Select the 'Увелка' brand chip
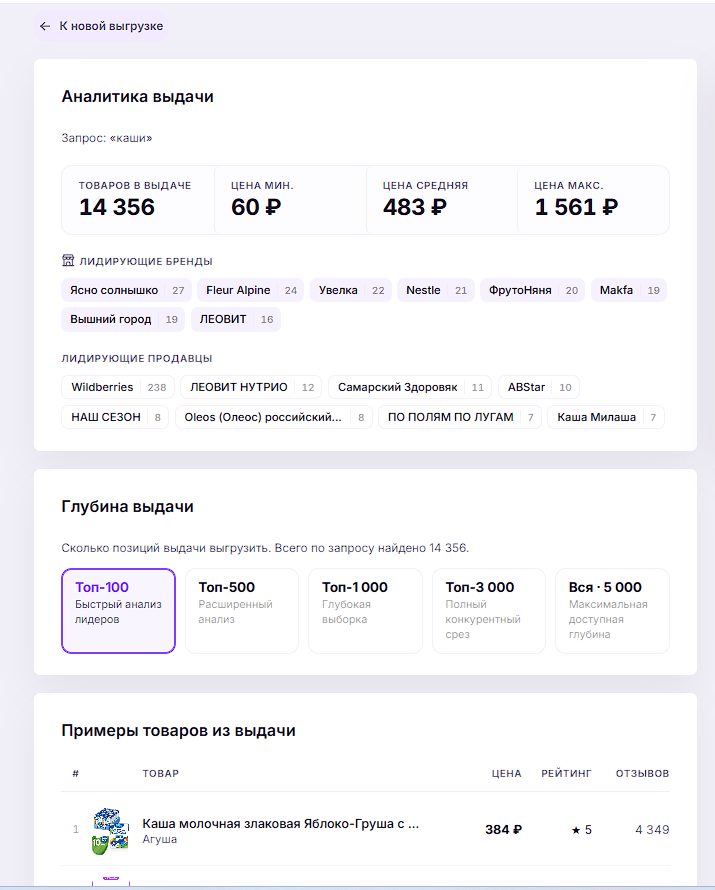The width and height of the screenshot is (715, 890). [x=351, y=290]
